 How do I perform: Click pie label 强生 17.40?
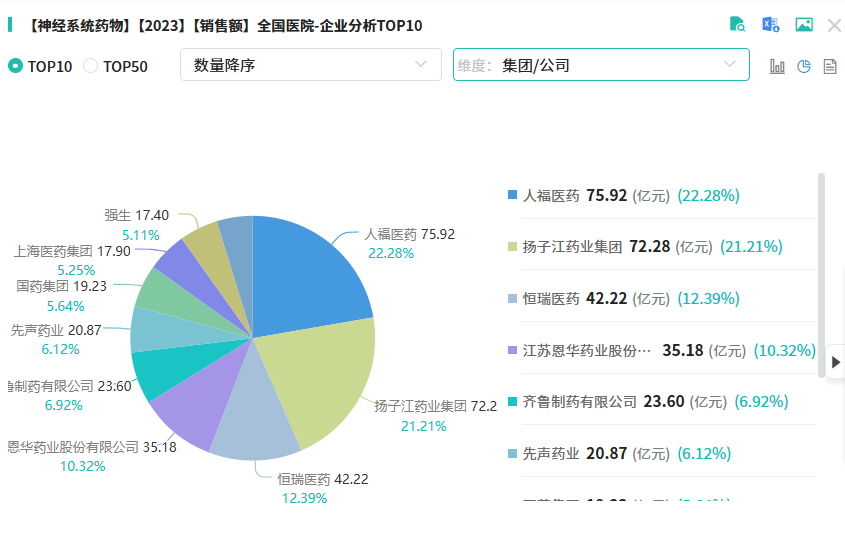click(x=137, y=215)
